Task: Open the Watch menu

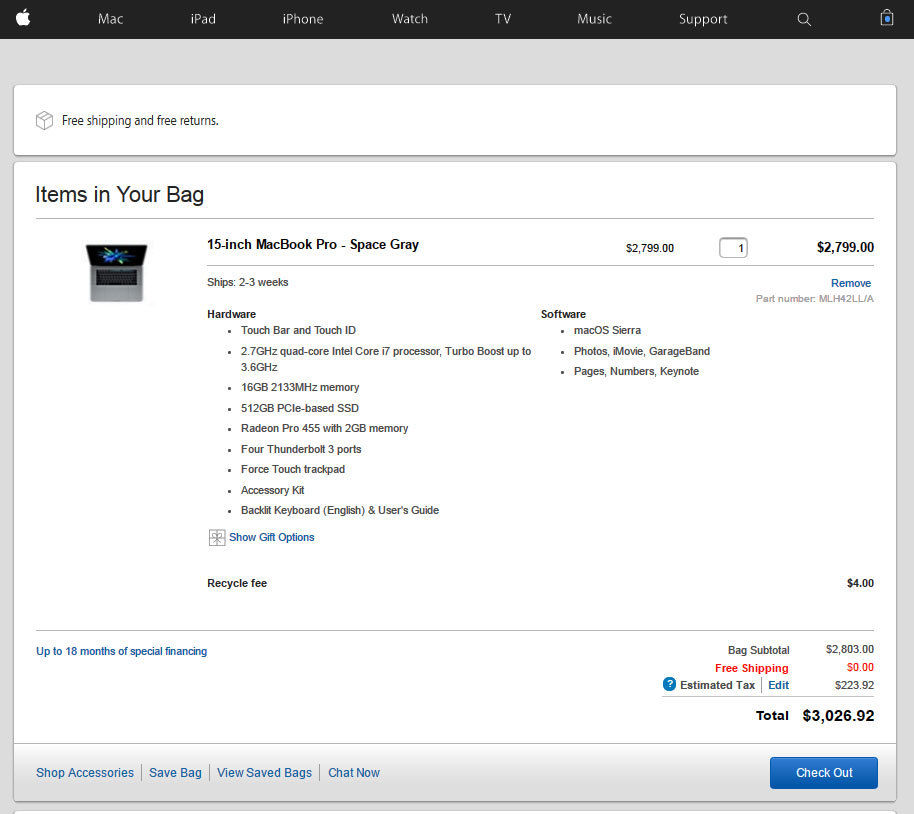Action: (x=410, y=19)
